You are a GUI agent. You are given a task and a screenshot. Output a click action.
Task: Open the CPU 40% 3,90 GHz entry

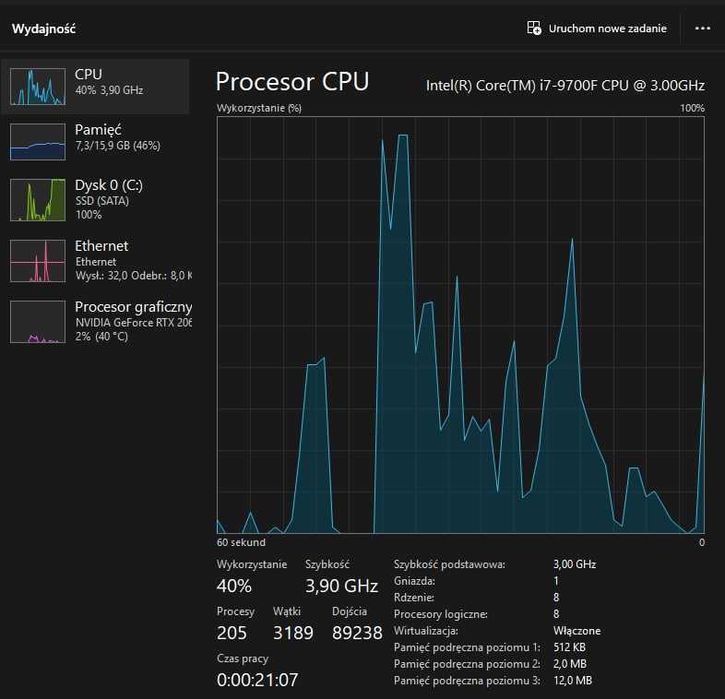click(x=95, y=86)
